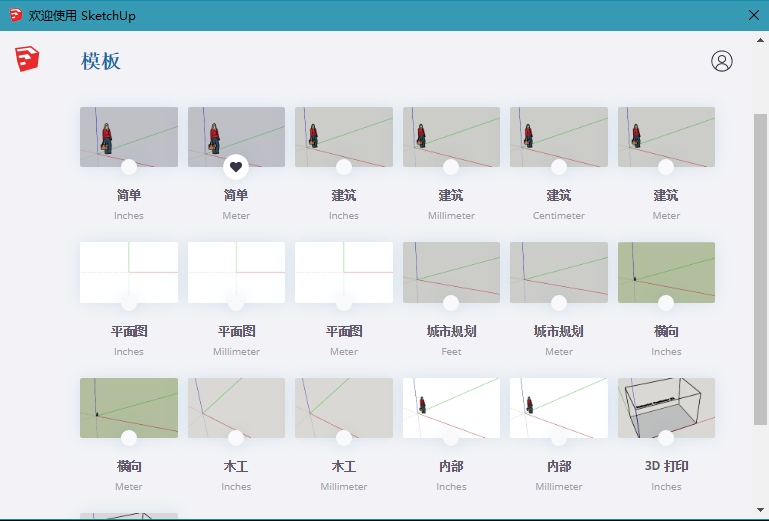The width and height of the screenshot is (769, 521).
Task: Open the 平面图 Millimeter template
Action: point(236,270)
